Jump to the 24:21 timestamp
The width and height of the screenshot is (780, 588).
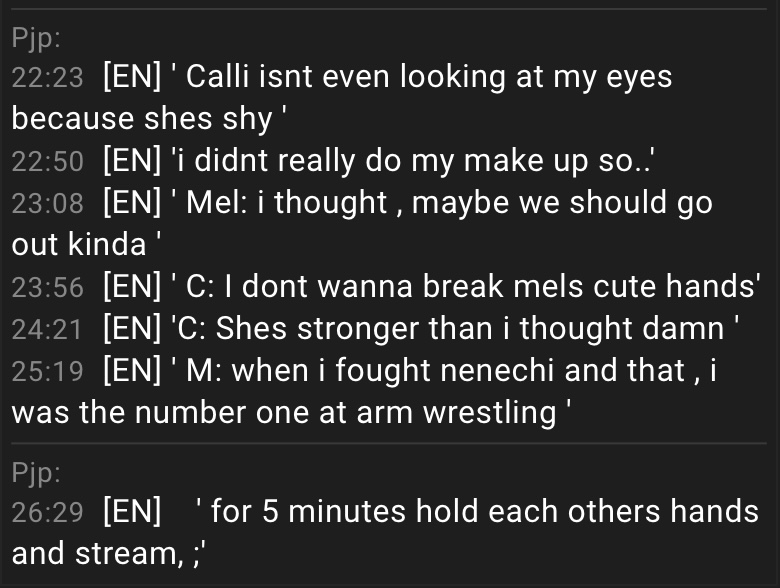coord(47,329)
